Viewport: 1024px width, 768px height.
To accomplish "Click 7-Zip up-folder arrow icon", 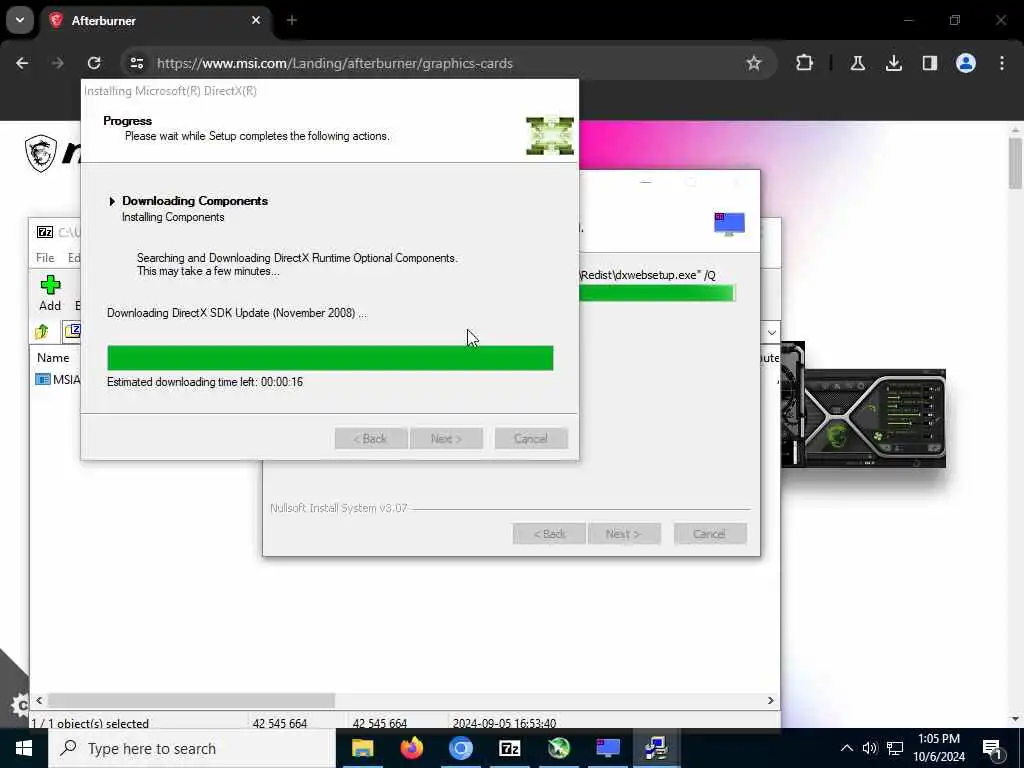I will pyautogui.click(x=42, y=332).
